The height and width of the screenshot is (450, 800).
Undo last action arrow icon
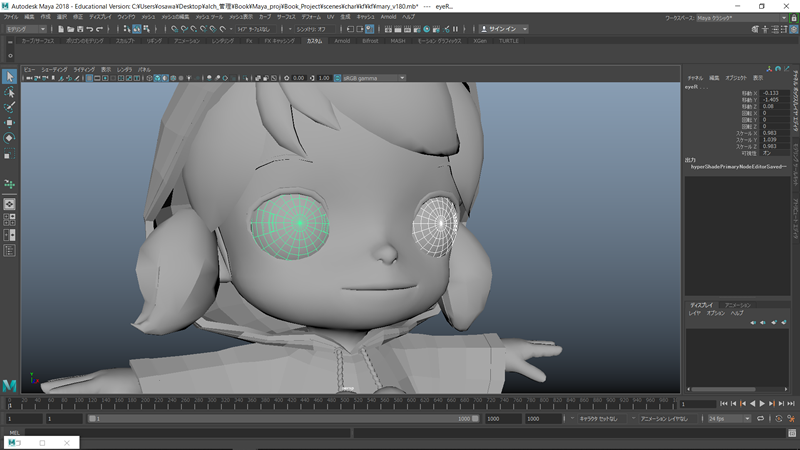90,29
